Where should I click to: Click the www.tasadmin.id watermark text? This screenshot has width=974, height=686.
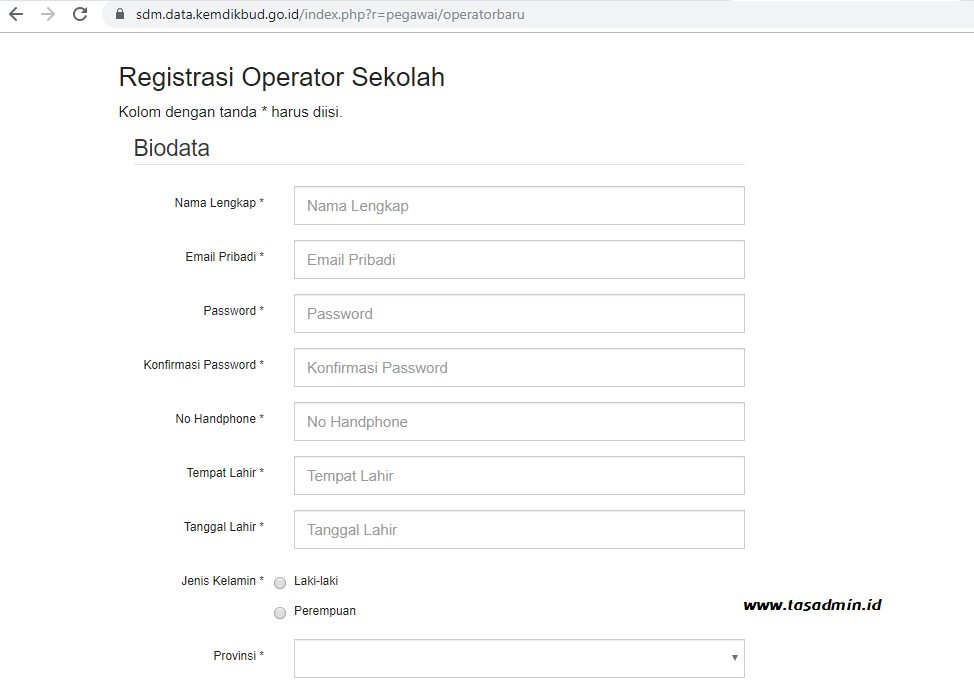click(x=814, y=604)
